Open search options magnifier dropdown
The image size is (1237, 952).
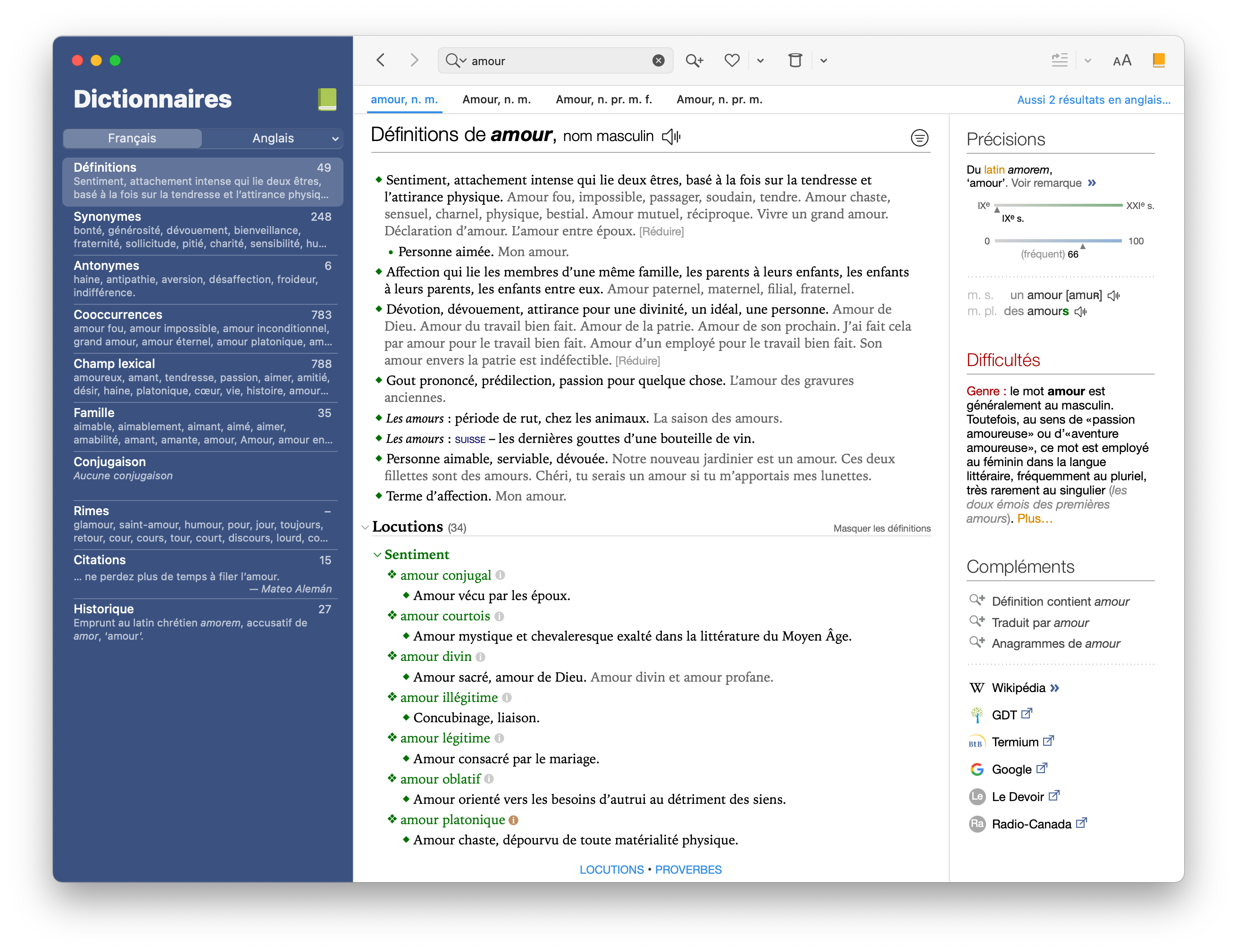[x=455, y=60]
